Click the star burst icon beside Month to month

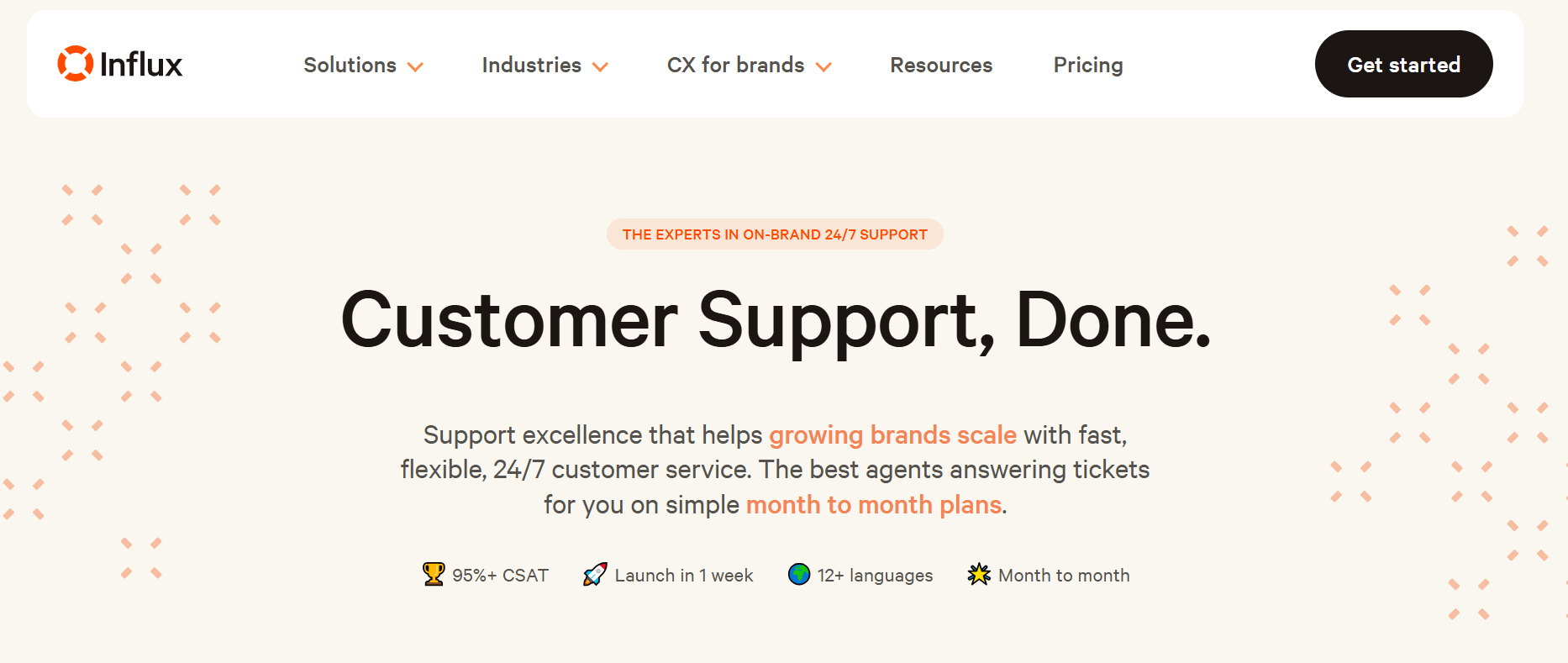[979, 574]
